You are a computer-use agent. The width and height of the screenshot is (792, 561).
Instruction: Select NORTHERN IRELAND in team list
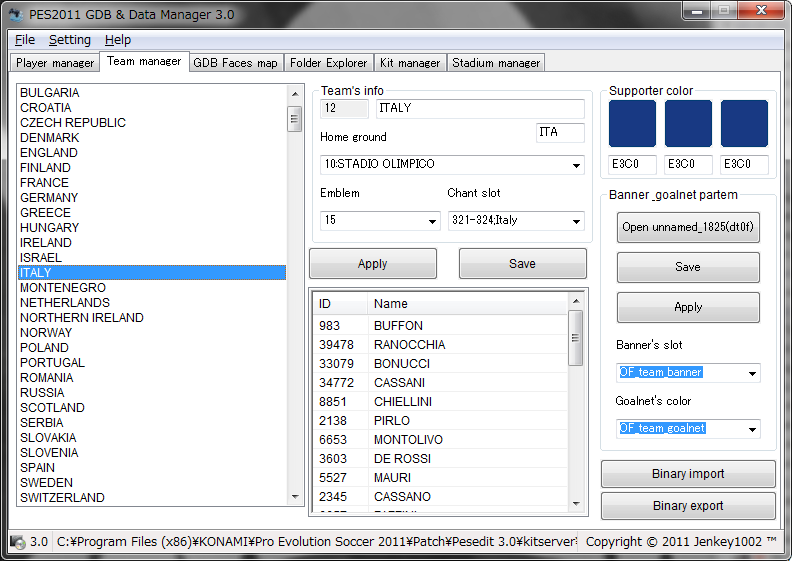pos(152,318)
